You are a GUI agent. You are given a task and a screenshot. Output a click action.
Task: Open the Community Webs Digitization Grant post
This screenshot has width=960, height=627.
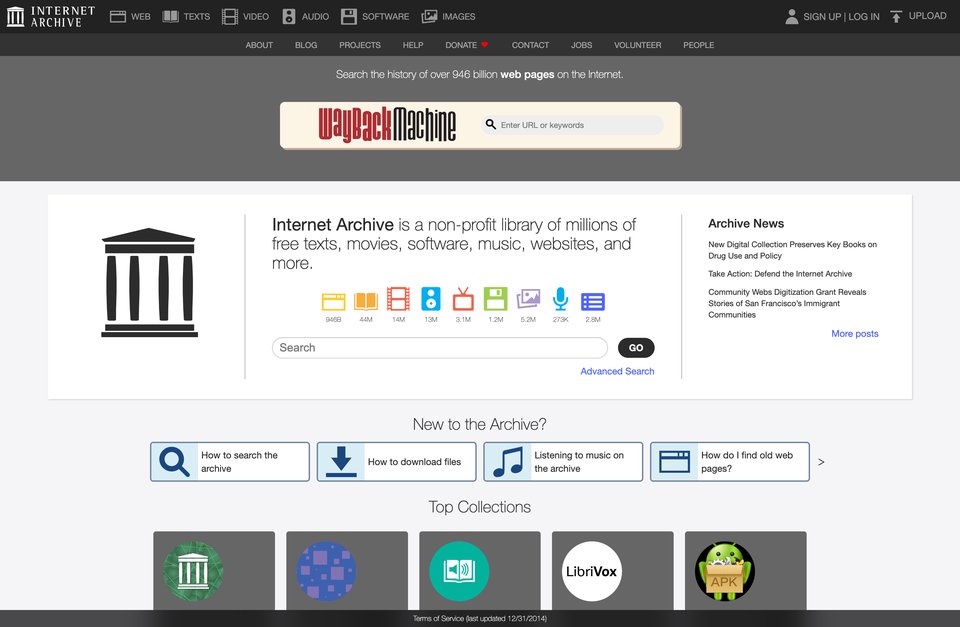tap(787, 303)
